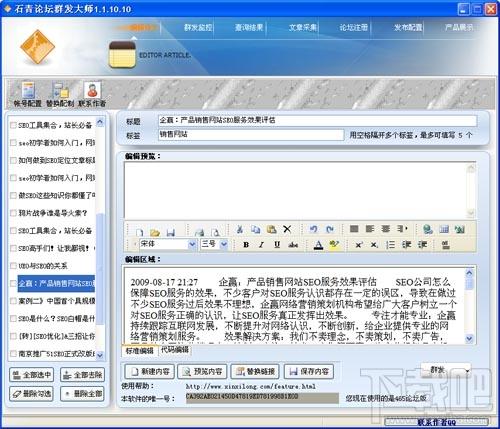Check 案例二 中国首个具规模 item
Viewport: 500px width, 429px height.
pyautogui.click(x=13, y=301)
